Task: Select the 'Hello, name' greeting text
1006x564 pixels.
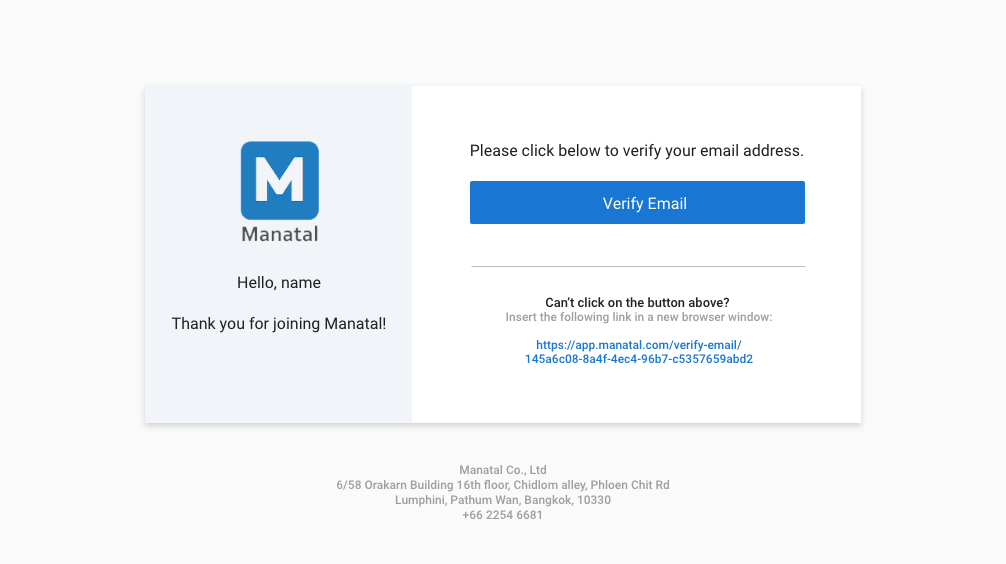Action: pyautogui.click(x=278, y=283)
